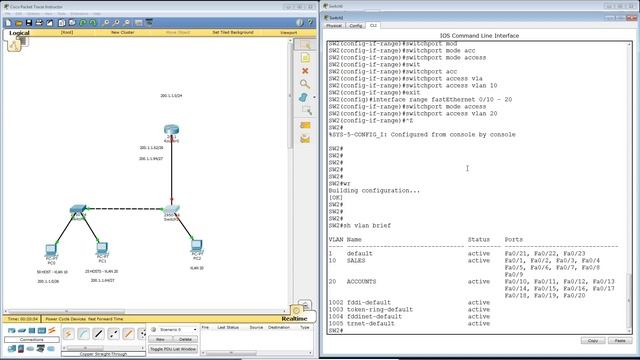The height and width of the screenshot is (360, 640).
Task: Click the Add Complex PDU open envelope icon
Action: point(305,139)
